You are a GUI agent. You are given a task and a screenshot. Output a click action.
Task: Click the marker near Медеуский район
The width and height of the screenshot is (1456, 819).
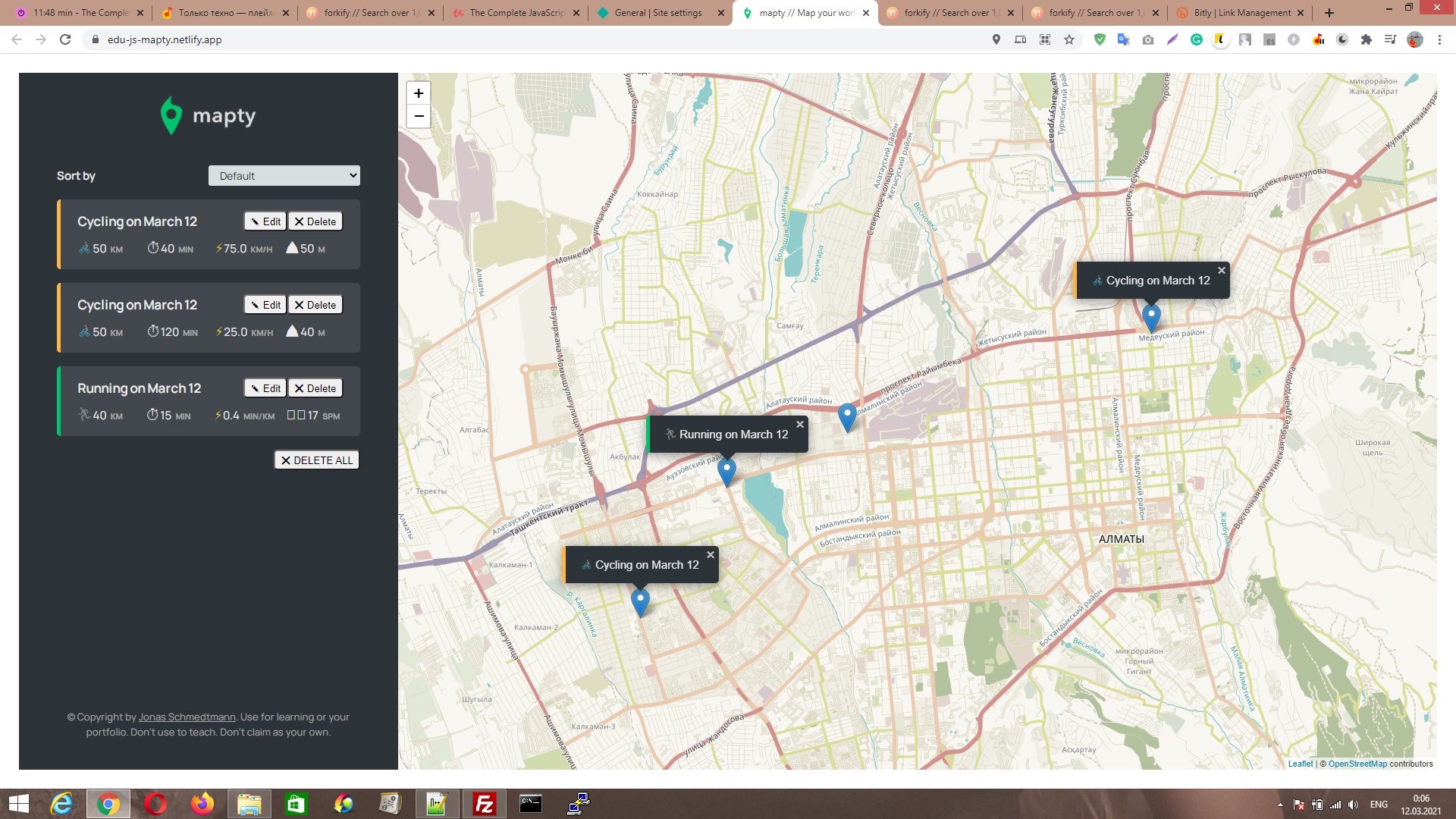coord(1151,315)
